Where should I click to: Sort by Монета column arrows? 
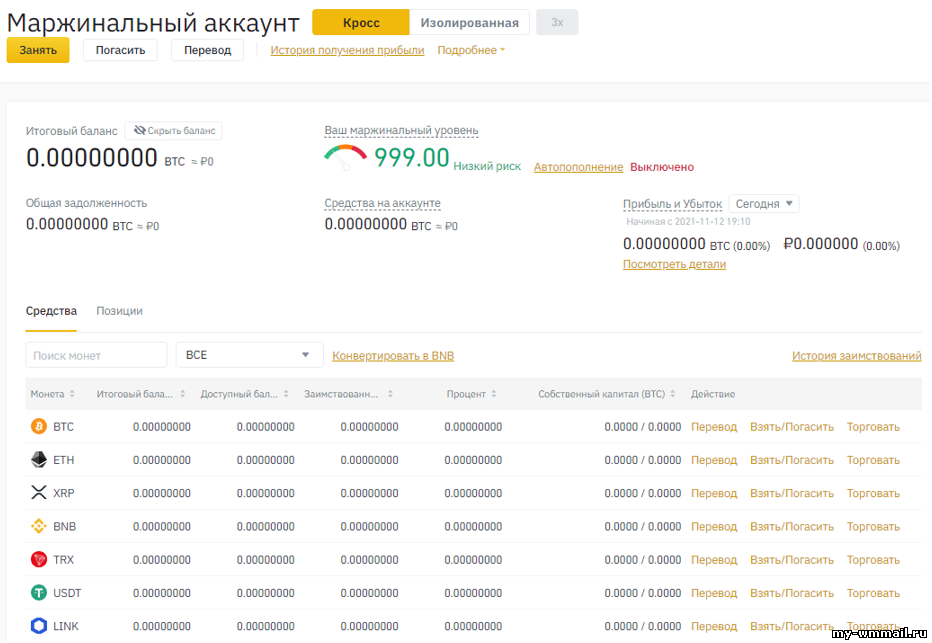72,394
